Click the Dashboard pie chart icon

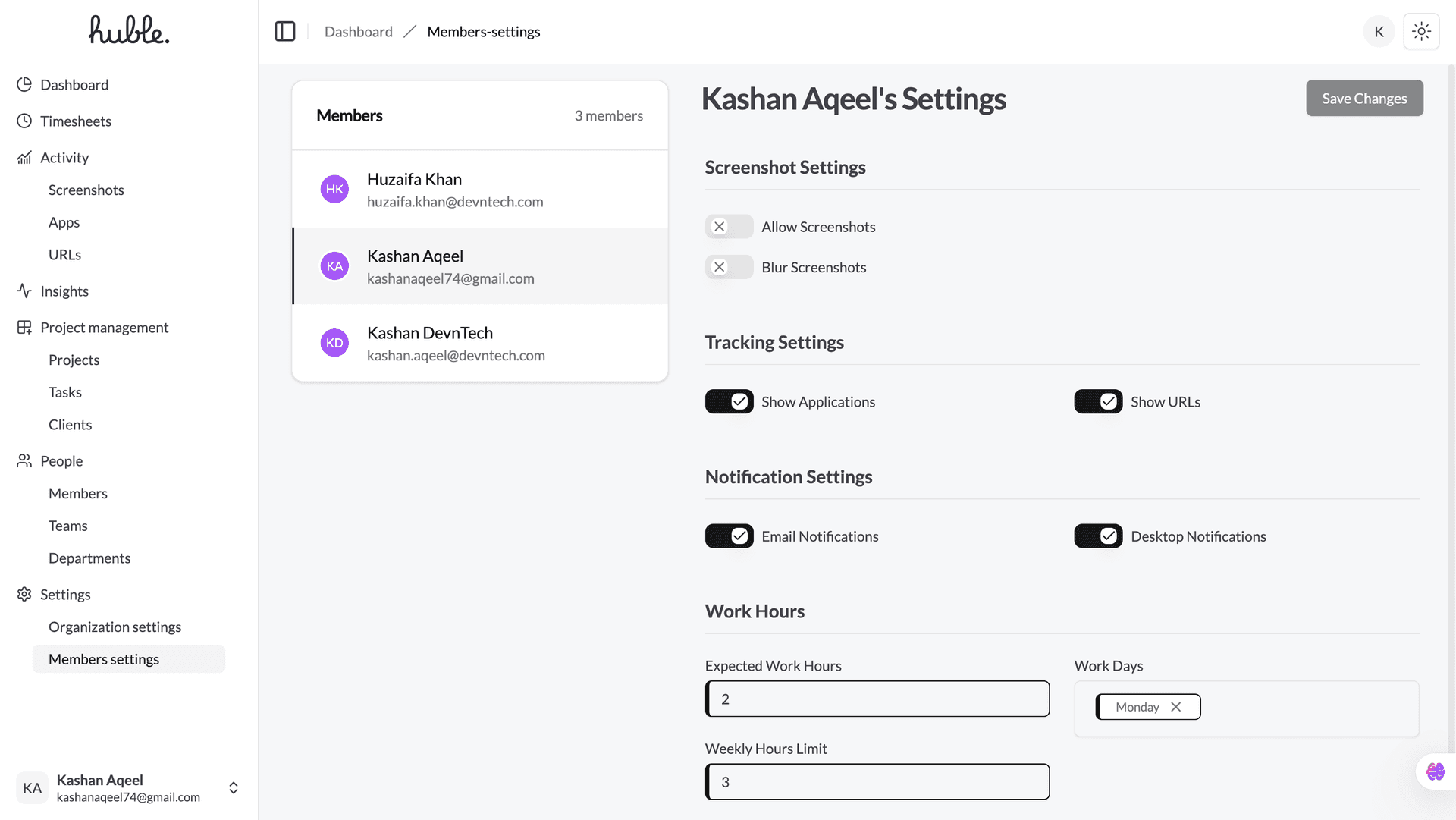click(x=24, y=85)
